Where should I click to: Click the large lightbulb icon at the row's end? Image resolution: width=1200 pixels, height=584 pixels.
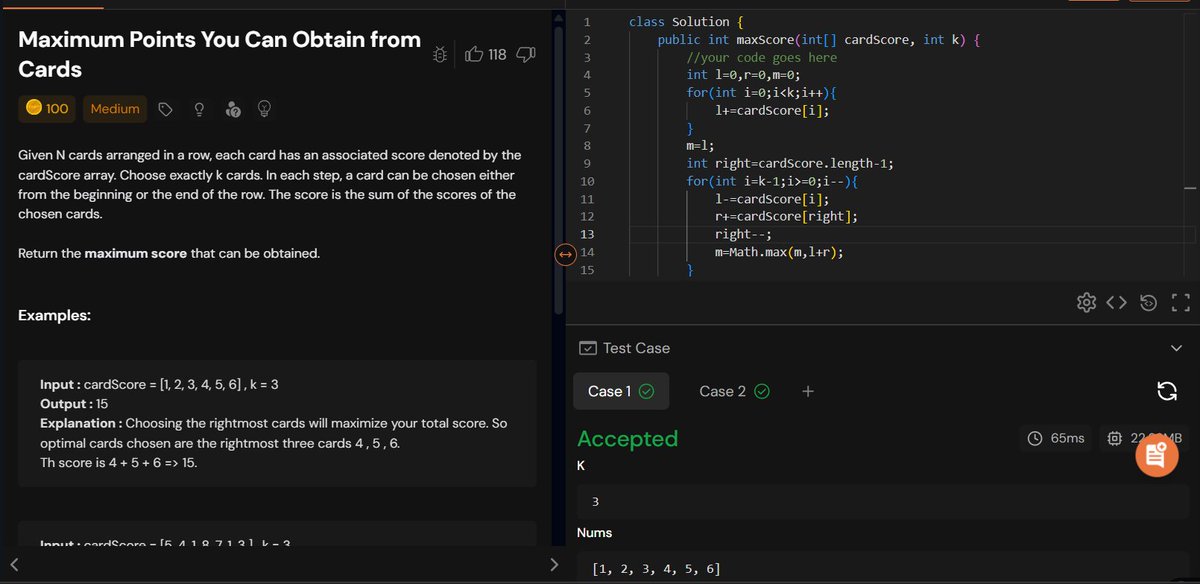click(x=265, y=109)
